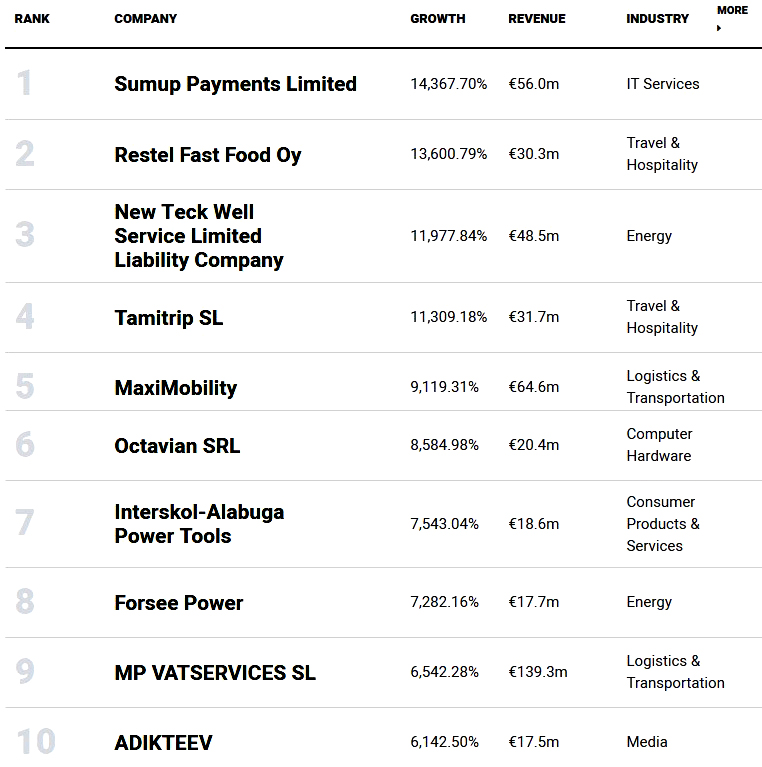The width and height of the screenshot is (762, 767).
Task: Select New Teck Well Service company
Action: coord(198,236)
